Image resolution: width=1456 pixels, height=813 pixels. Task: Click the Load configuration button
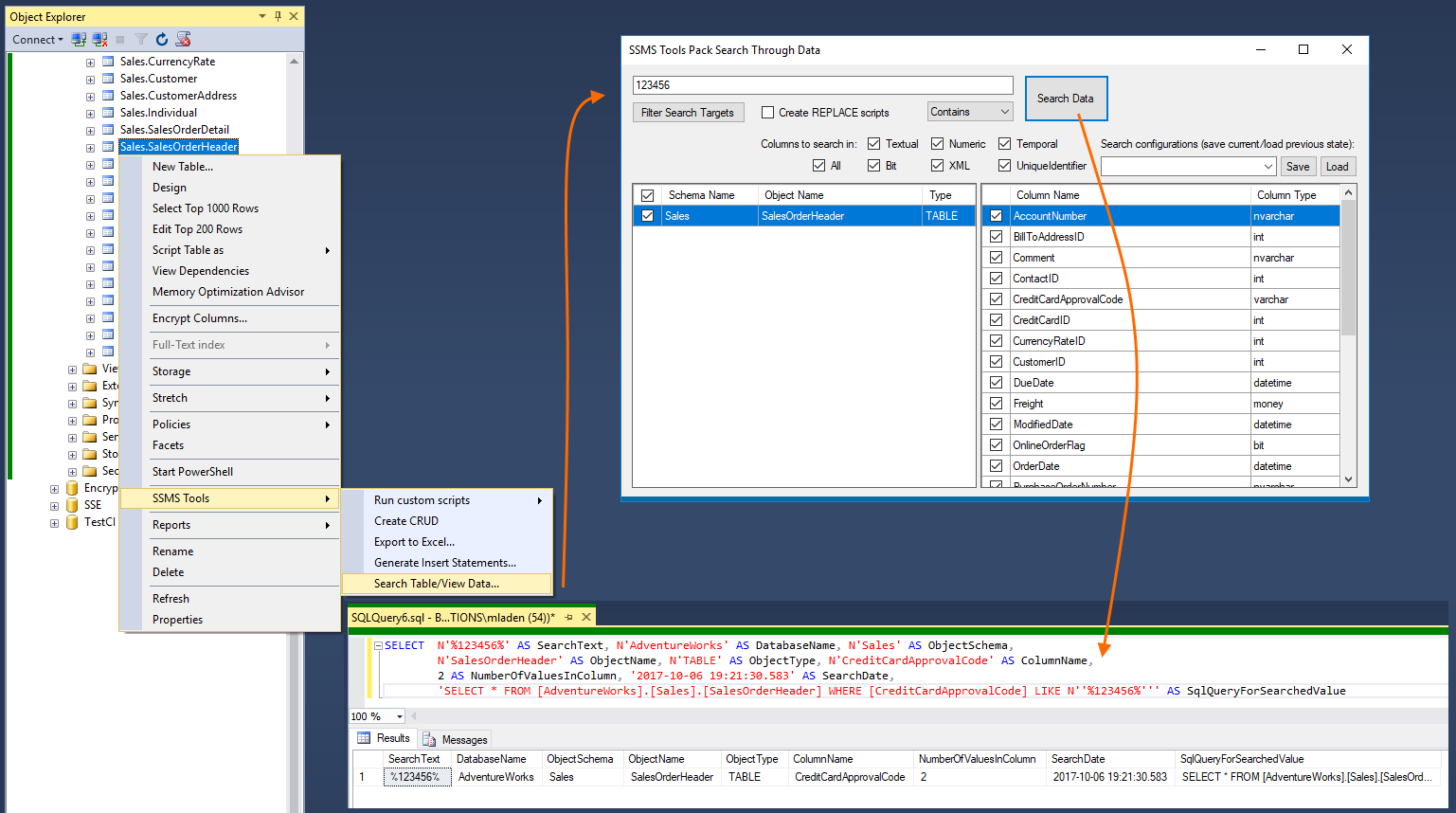(x=1337, y=167)
